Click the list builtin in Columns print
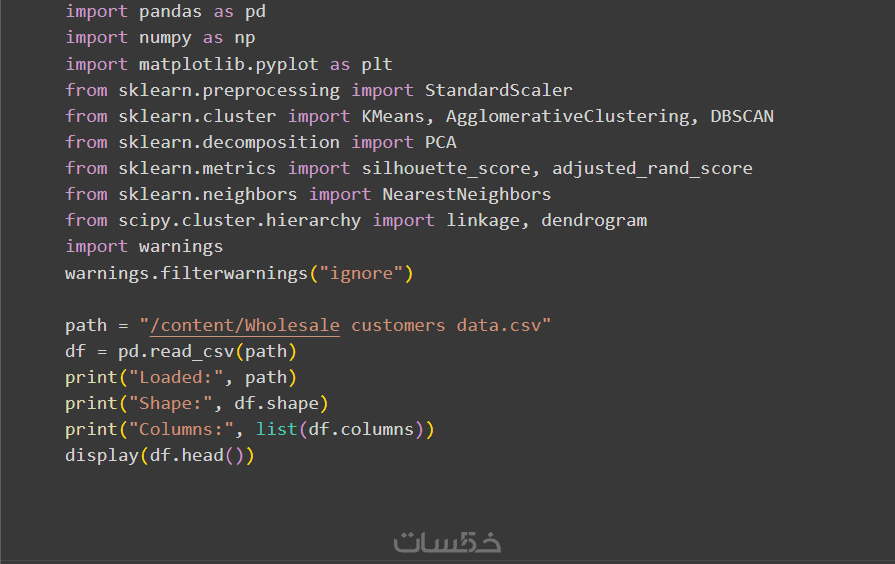The image size is (895, 564). pyautogui.click(x=277, y=429)
